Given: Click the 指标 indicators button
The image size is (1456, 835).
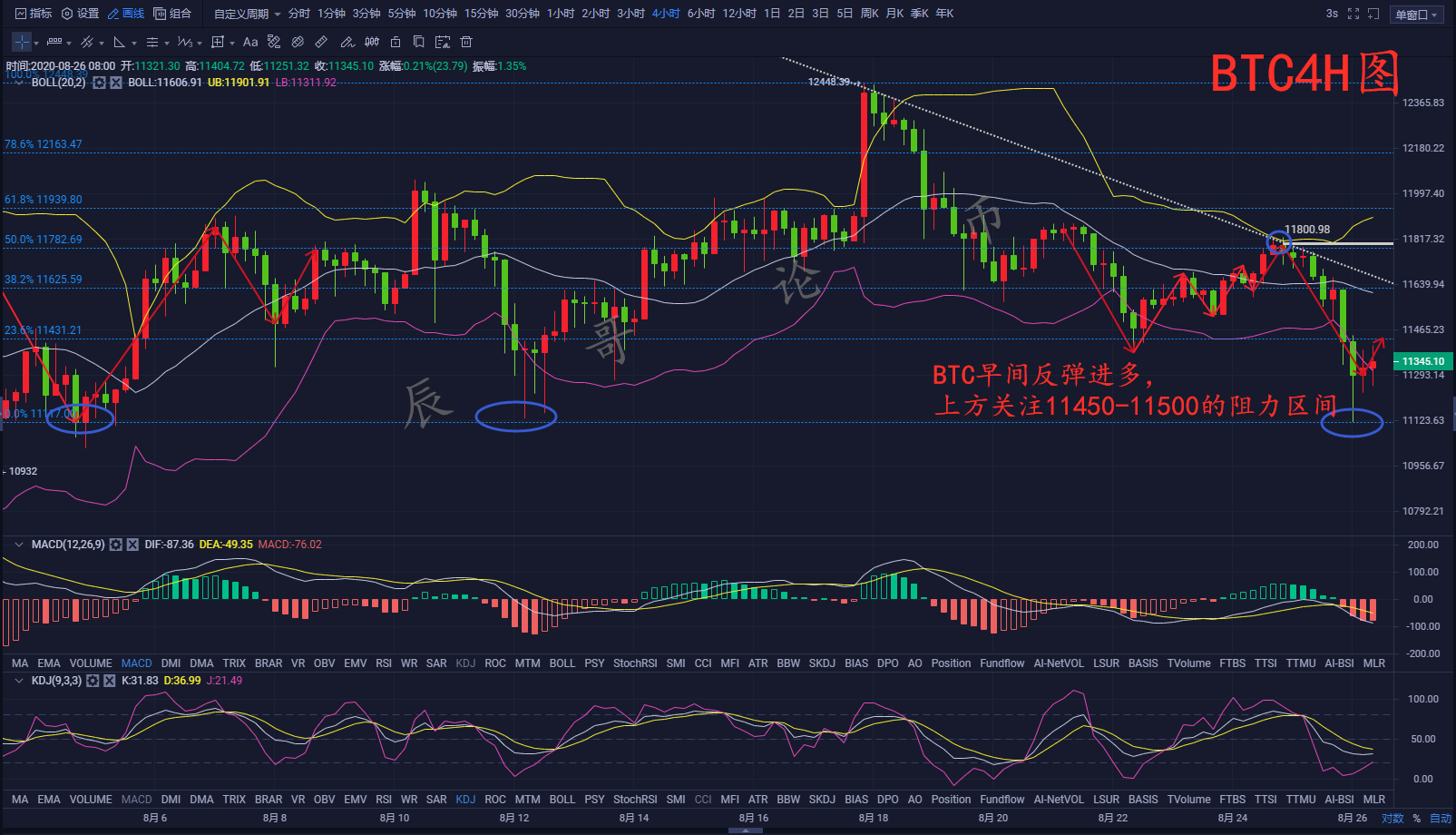Looking at the screenshot, I should (x=34, y=14).
